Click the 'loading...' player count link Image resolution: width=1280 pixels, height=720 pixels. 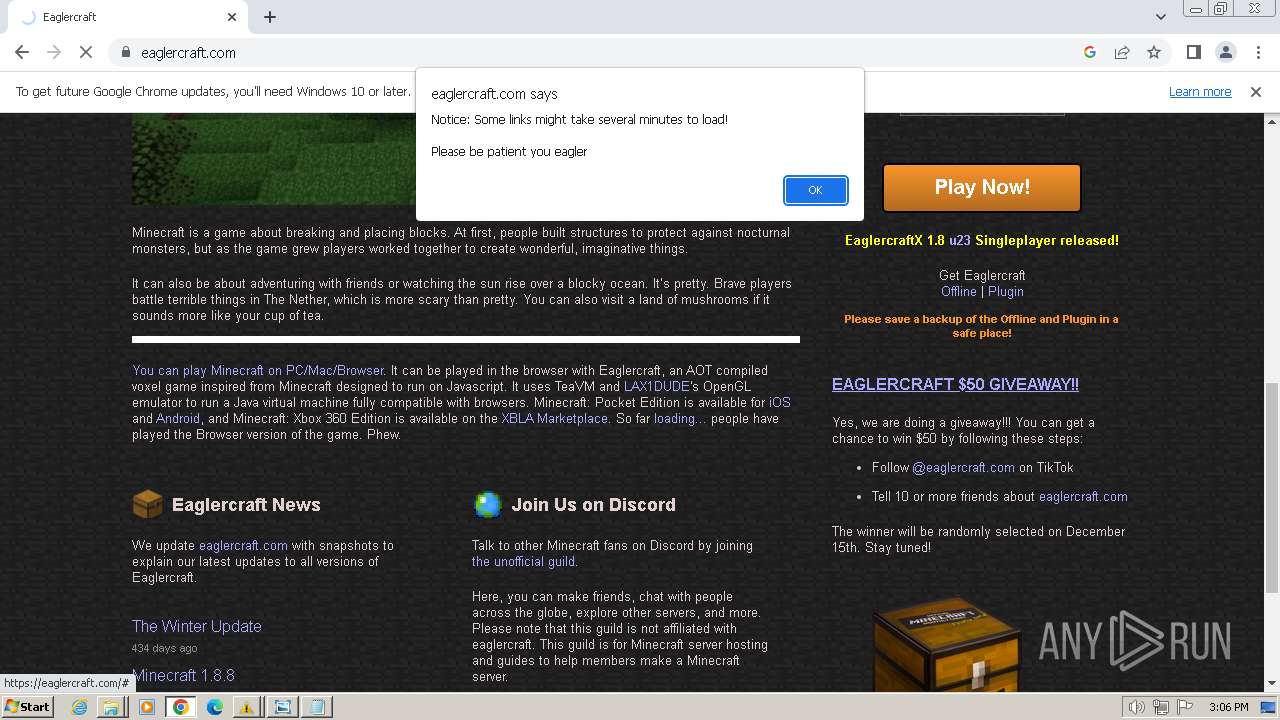pos(680,418)
